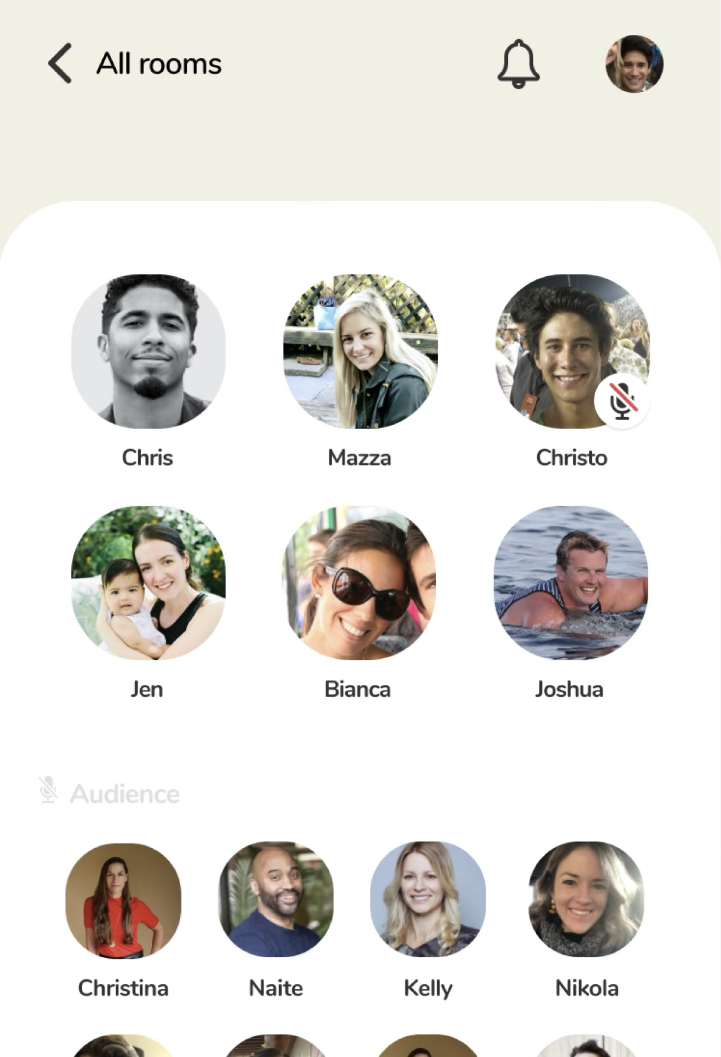View Jen's profile picture with baby
Viewport: 721px width, 1057px height.
148,583
